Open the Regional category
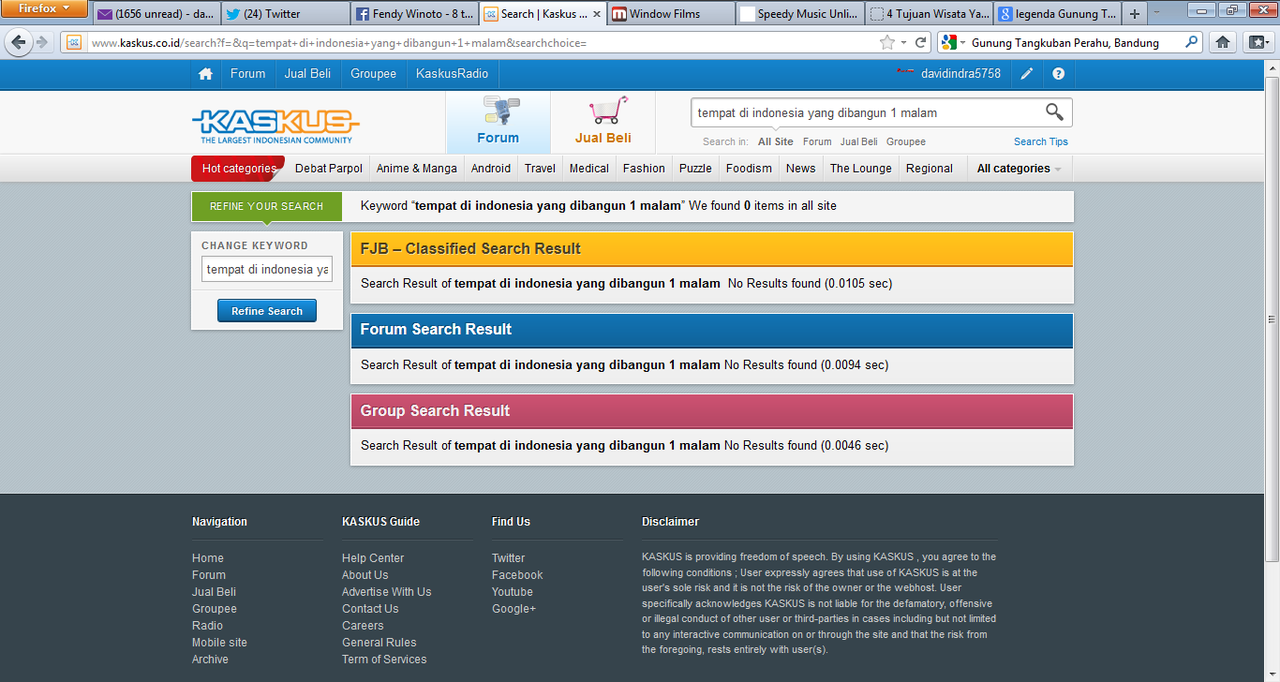1280x682 pixels. click(929, 168)
